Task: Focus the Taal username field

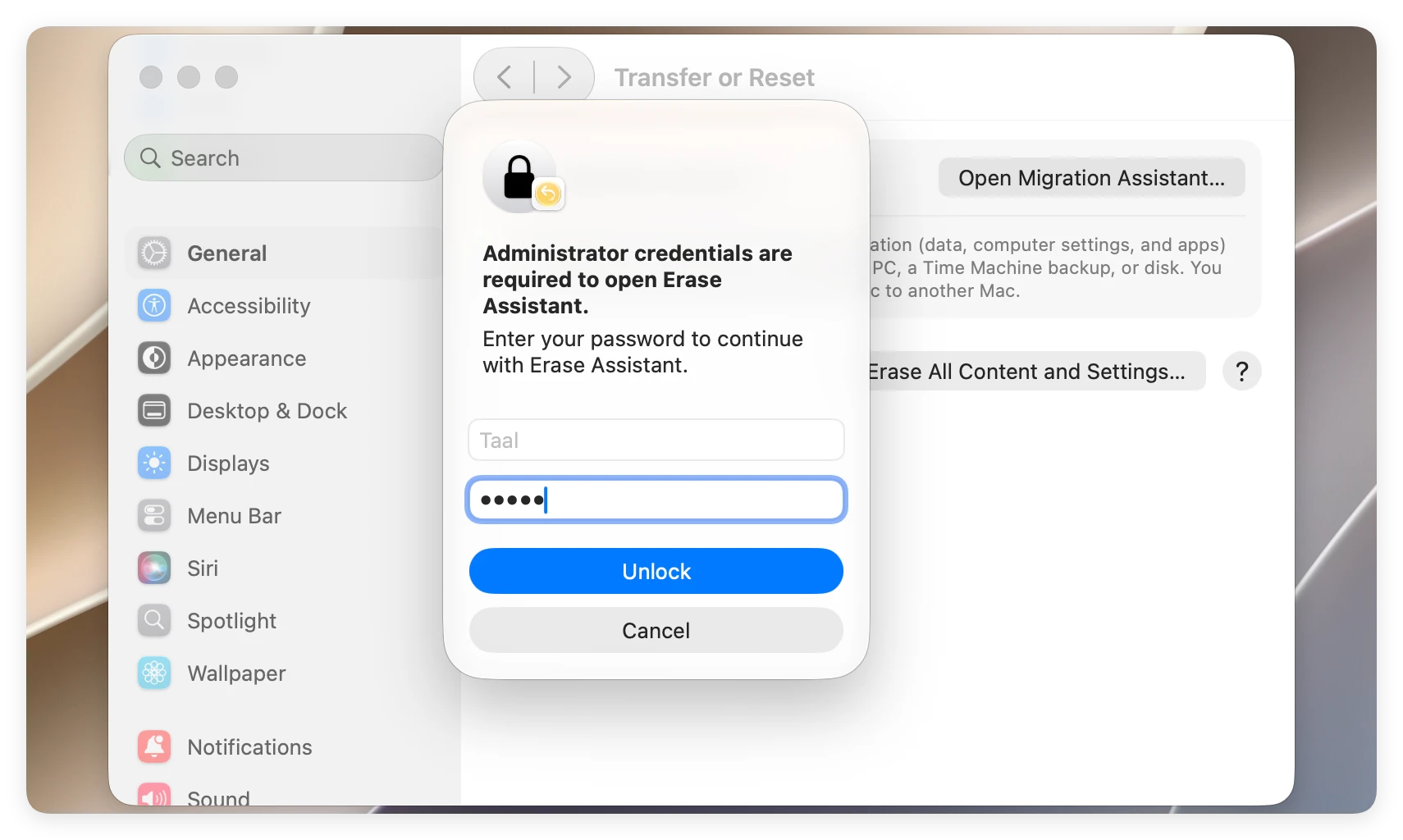Action: pos(656,440)
